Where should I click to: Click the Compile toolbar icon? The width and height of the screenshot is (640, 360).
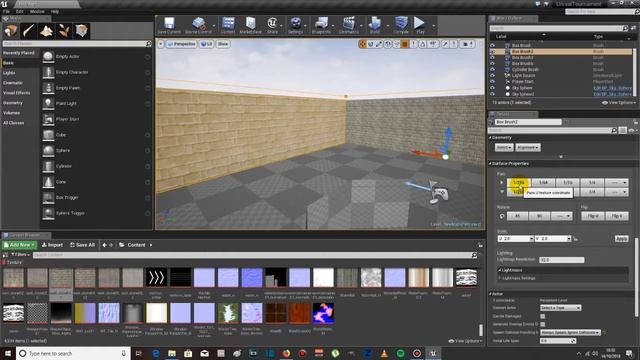(401, 25)
